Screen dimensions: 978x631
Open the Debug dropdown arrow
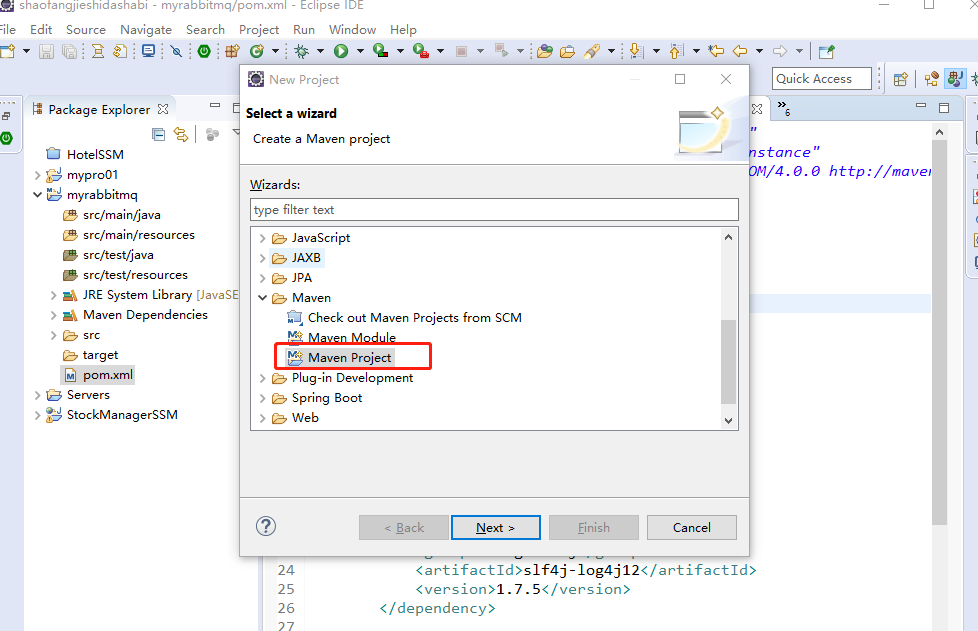tap(320, 51)
